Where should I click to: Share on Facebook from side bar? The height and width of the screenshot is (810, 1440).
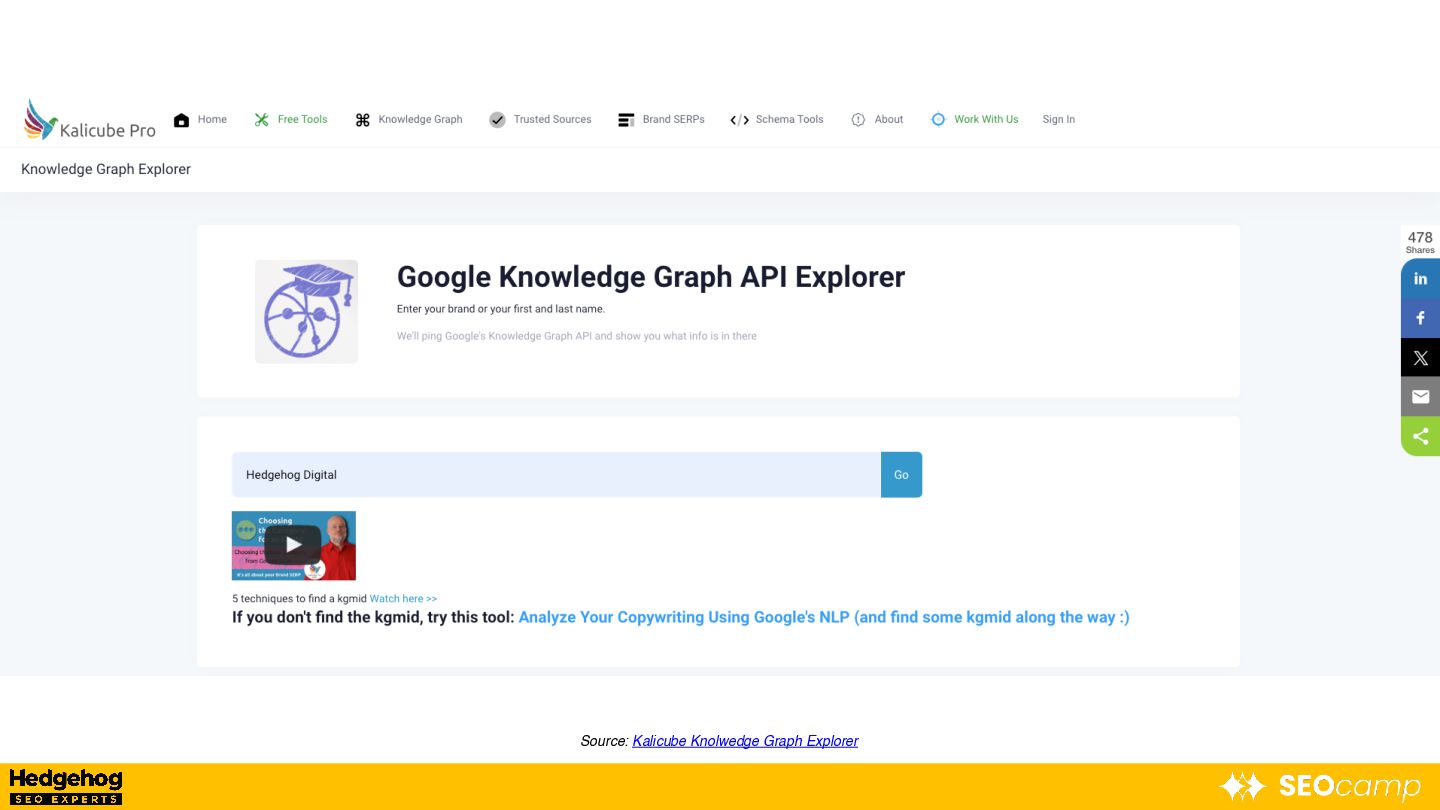(1420, 318)
